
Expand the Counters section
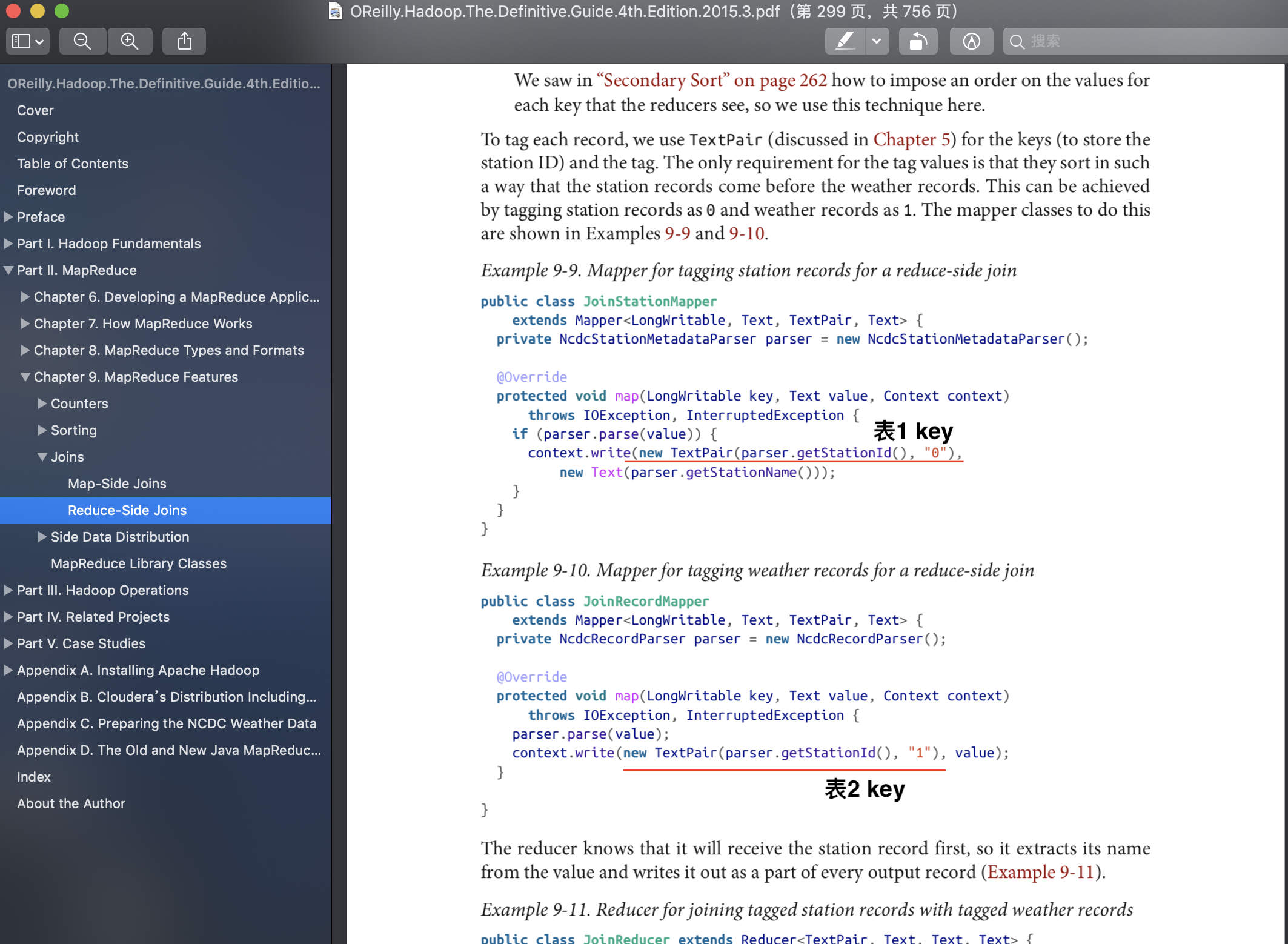[x=42, y=404]
